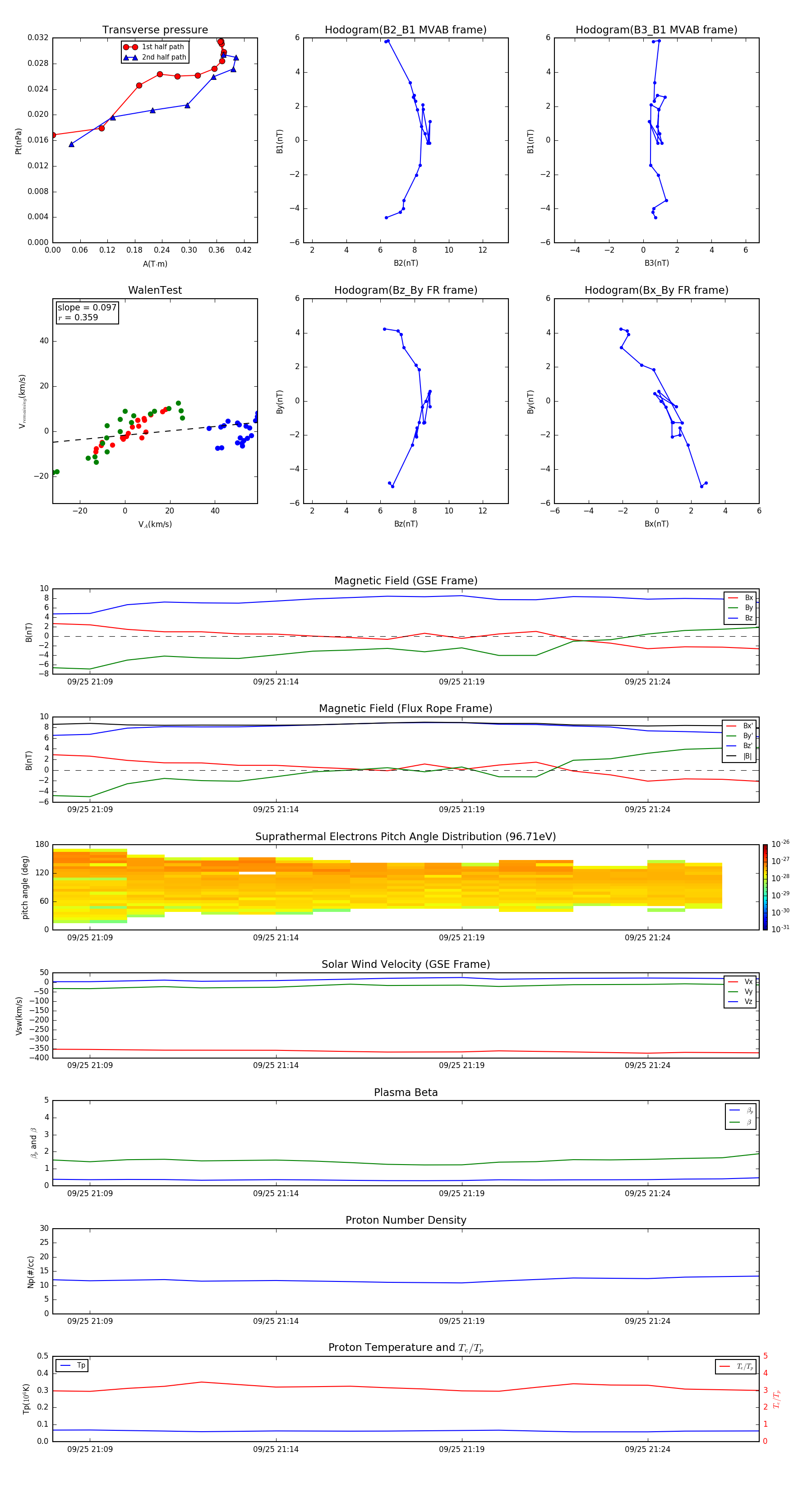Screen dimensions: 812x1489
Task: Select the "Vy" velocity legend entry
Action: point(740,992)
